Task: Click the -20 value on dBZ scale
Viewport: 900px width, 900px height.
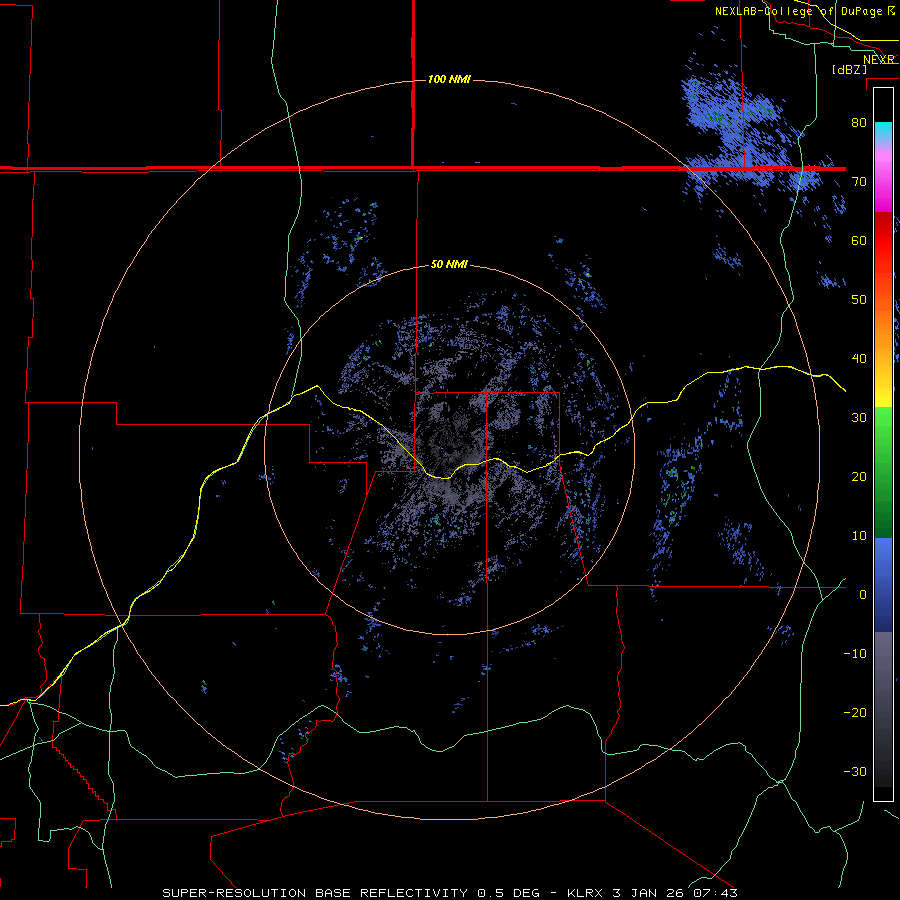Action: click(x=855, y=713)
